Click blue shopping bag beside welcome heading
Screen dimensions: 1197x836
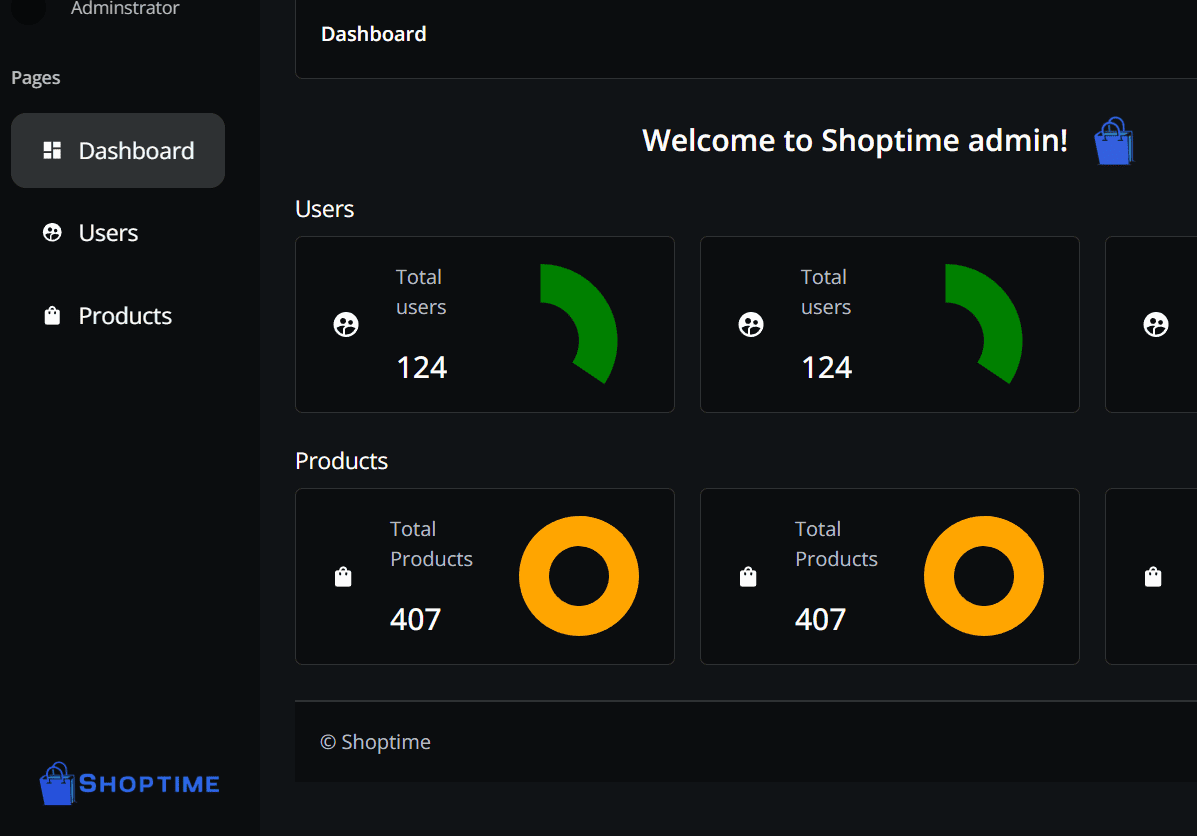point(1113,142)
